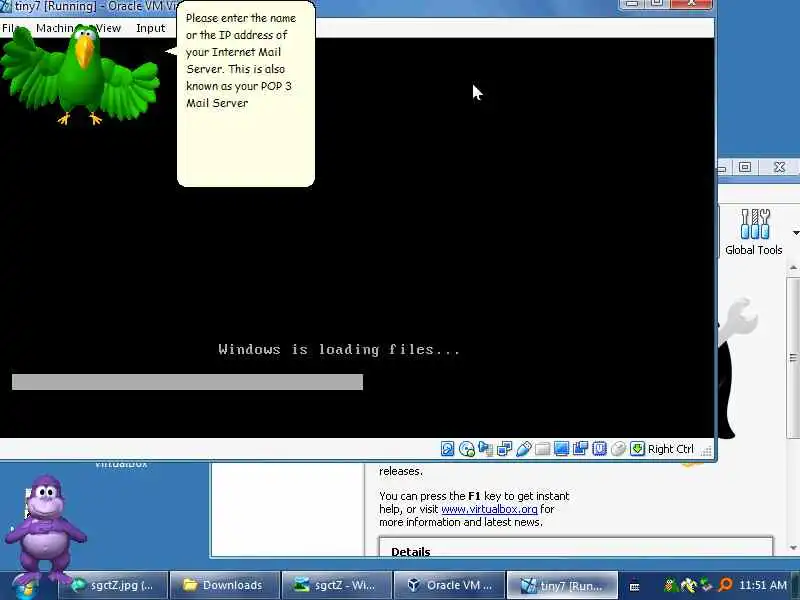The width and height of the screenshot is (800, 600).
Task: Click the VirtualBox Manager vertical scrollbar
Action: point(793,357)
